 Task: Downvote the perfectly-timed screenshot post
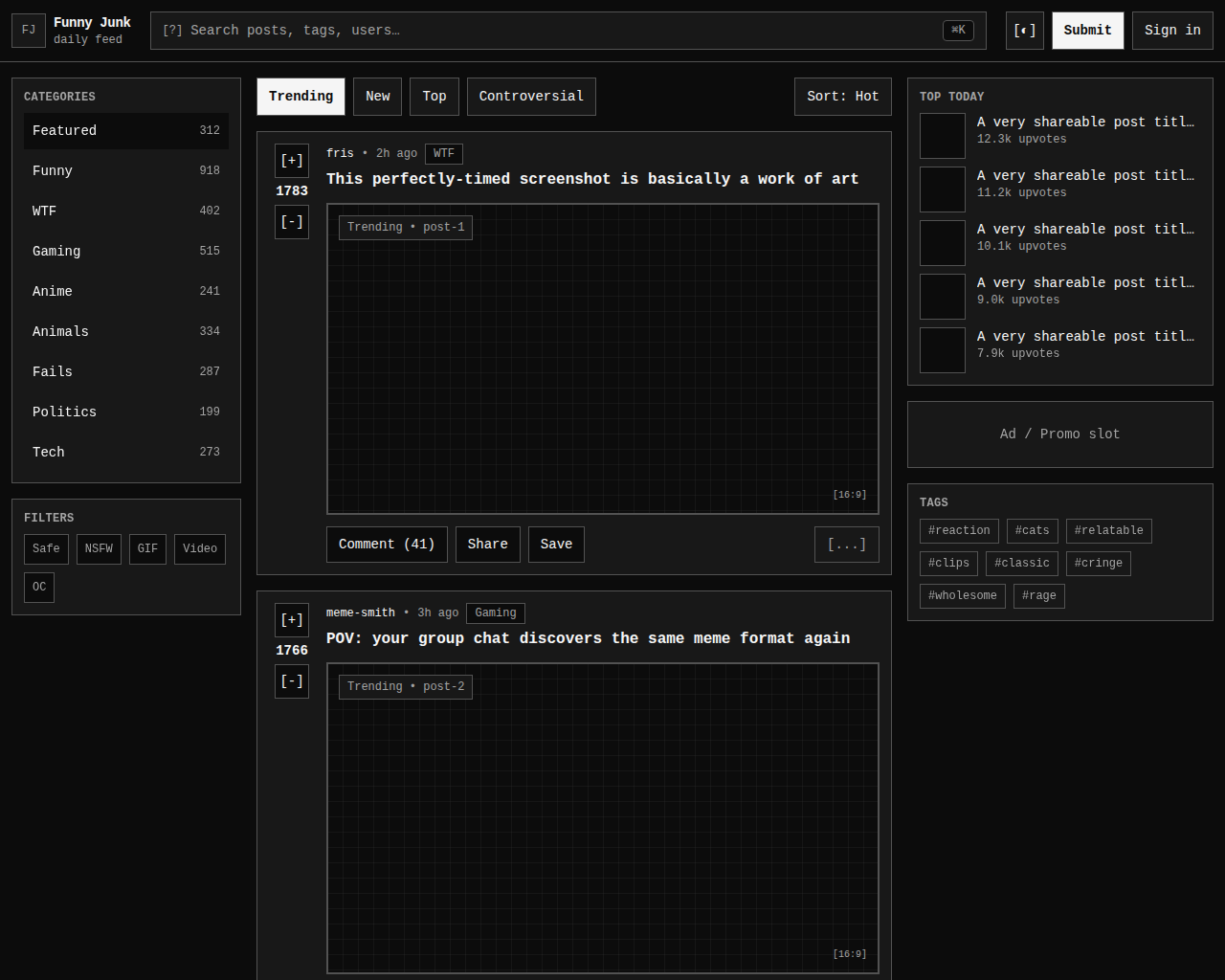tap(291, 222)
